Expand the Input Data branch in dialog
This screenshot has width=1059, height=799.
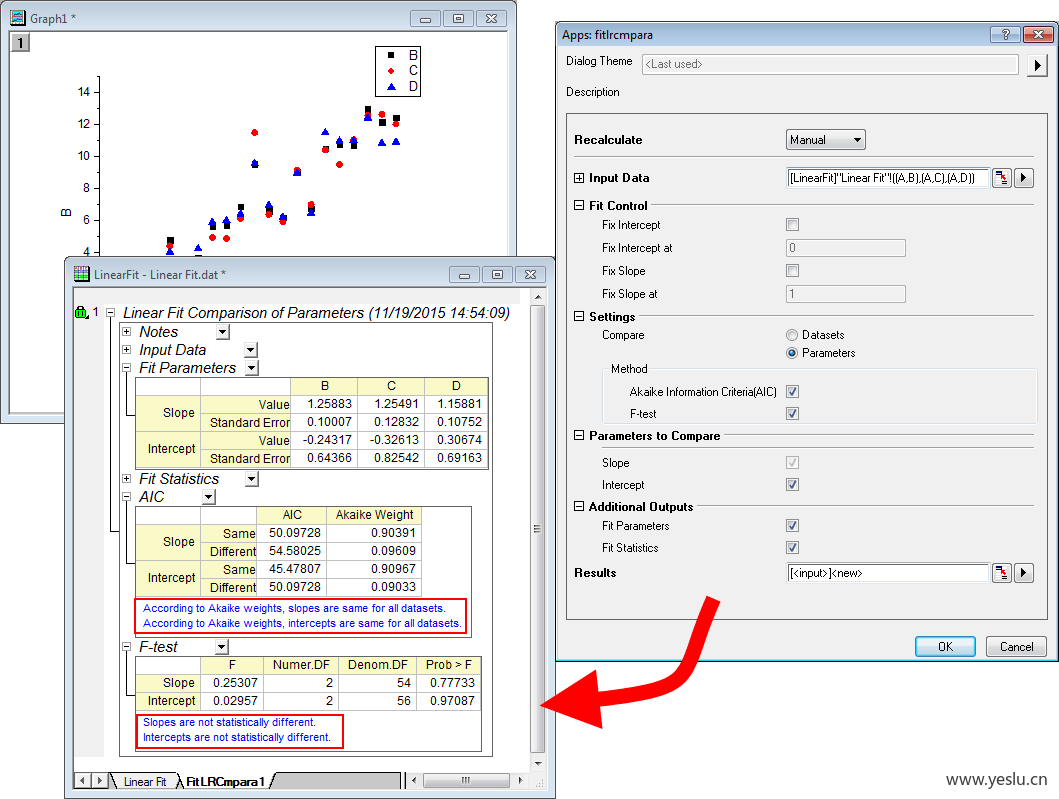(x=579, y=178)
